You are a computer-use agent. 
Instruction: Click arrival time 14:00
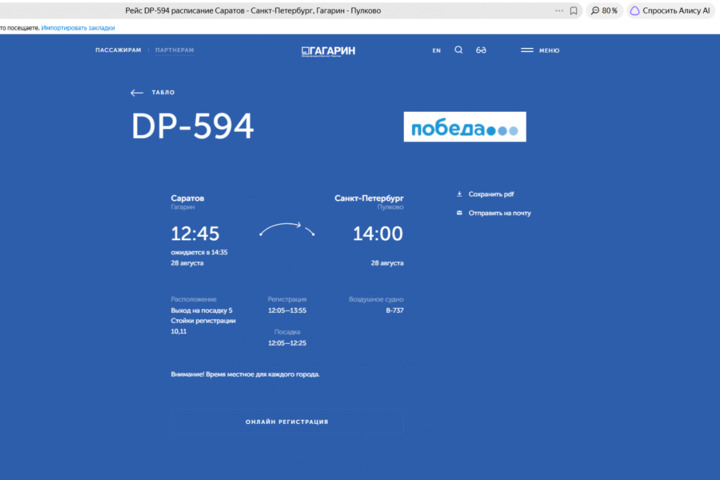point(378,233)
